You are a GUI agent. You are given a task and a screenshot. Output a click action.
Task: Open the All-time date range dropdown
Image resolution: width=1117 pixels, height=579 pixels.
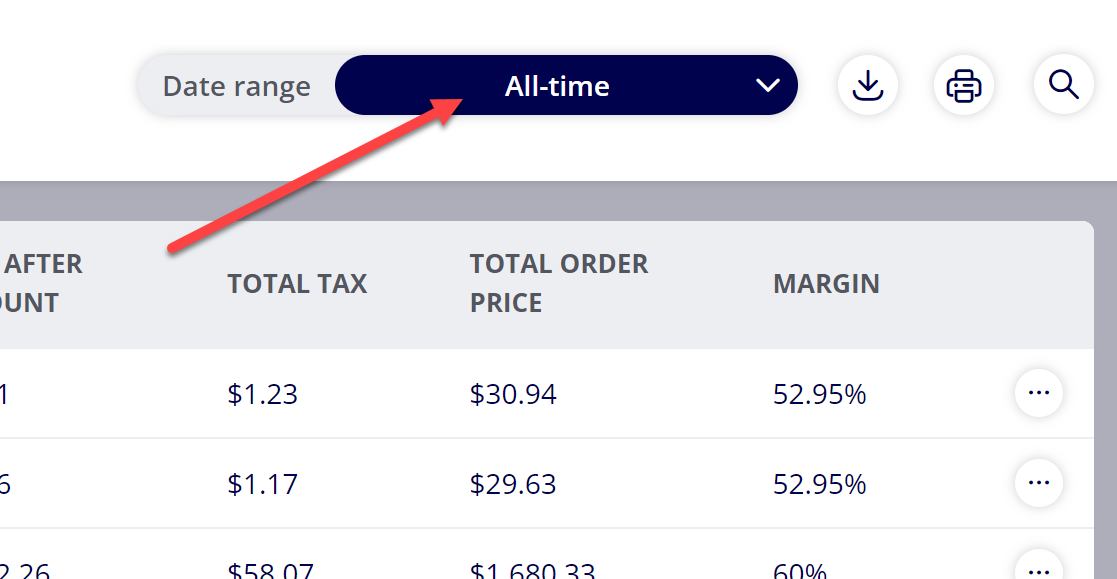[x=566, y=85]
